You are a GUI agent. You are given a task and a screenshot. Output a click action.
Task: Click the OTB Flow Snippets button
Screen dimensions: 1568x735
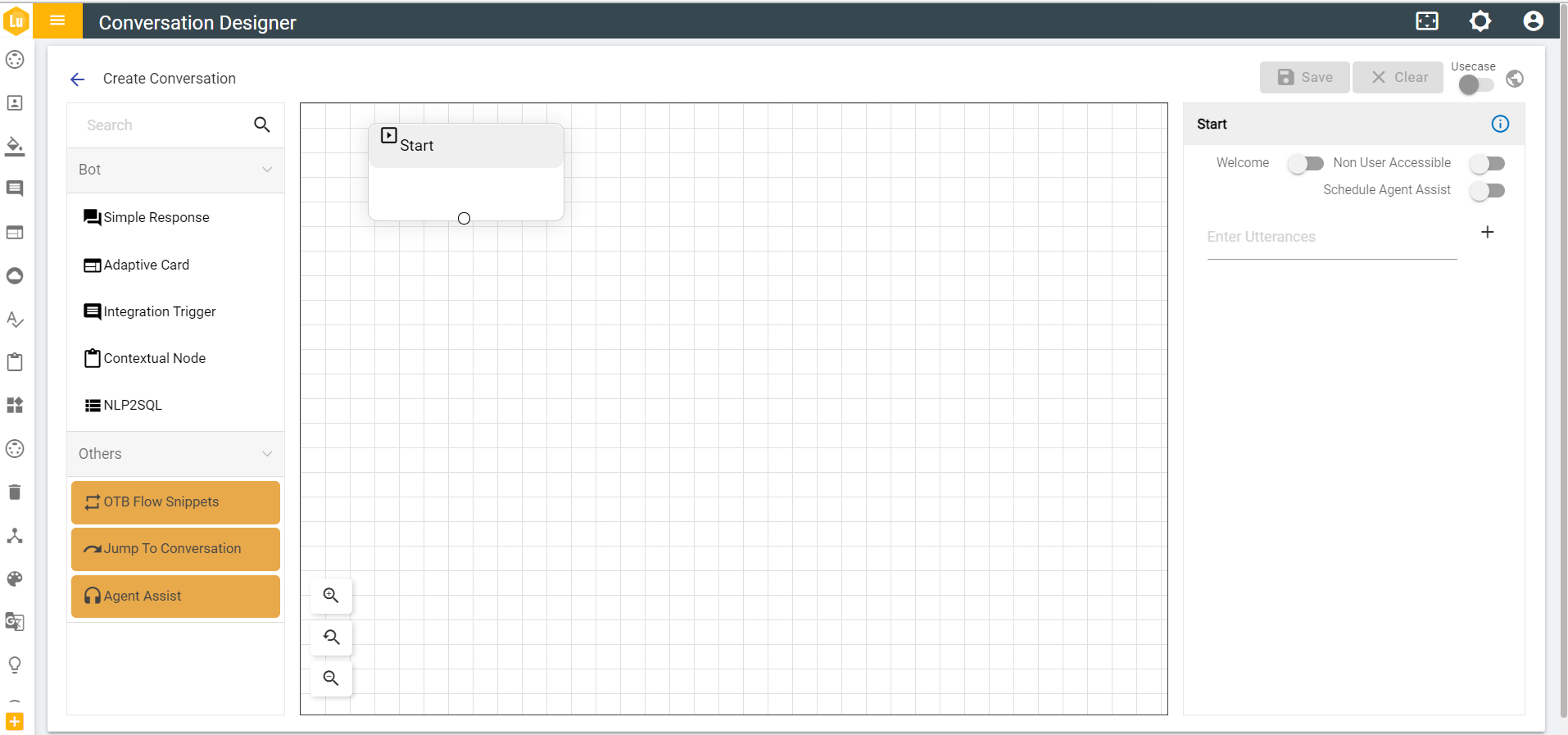coord(175,502)
